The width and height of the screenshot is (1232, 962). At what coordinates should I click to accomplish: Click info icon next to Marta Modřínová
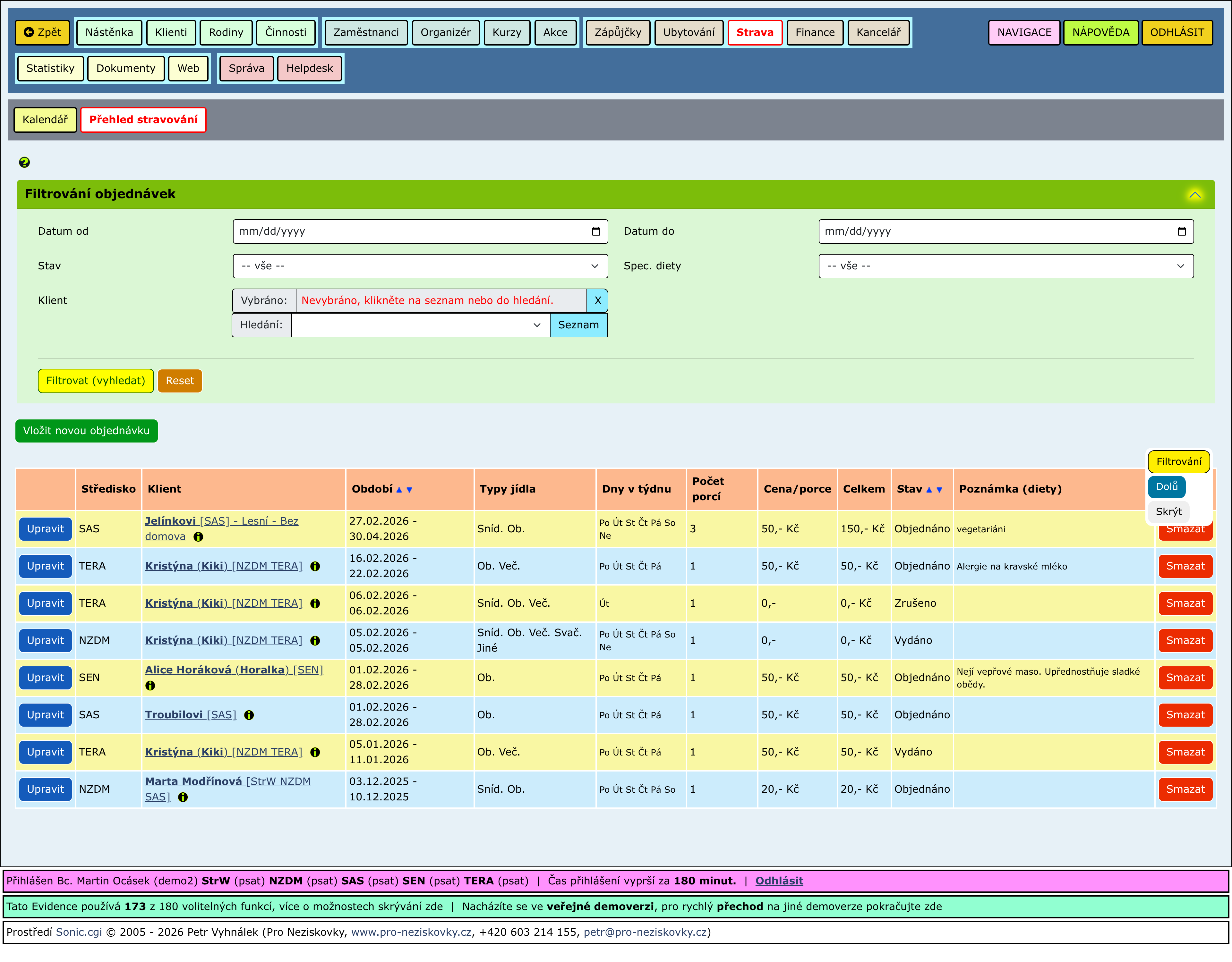click(x=183, y=797)
